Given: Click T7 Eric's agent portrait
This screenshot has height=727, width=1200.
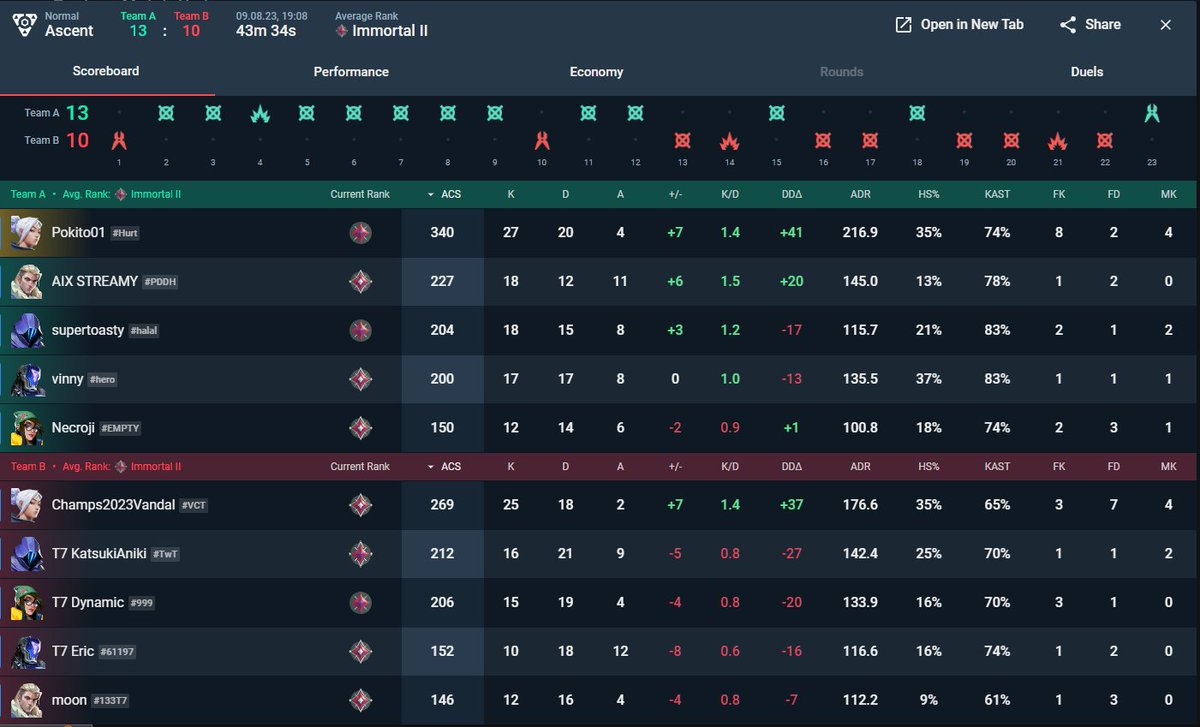Looking at the screenshot, I should [x=26, y=652].
